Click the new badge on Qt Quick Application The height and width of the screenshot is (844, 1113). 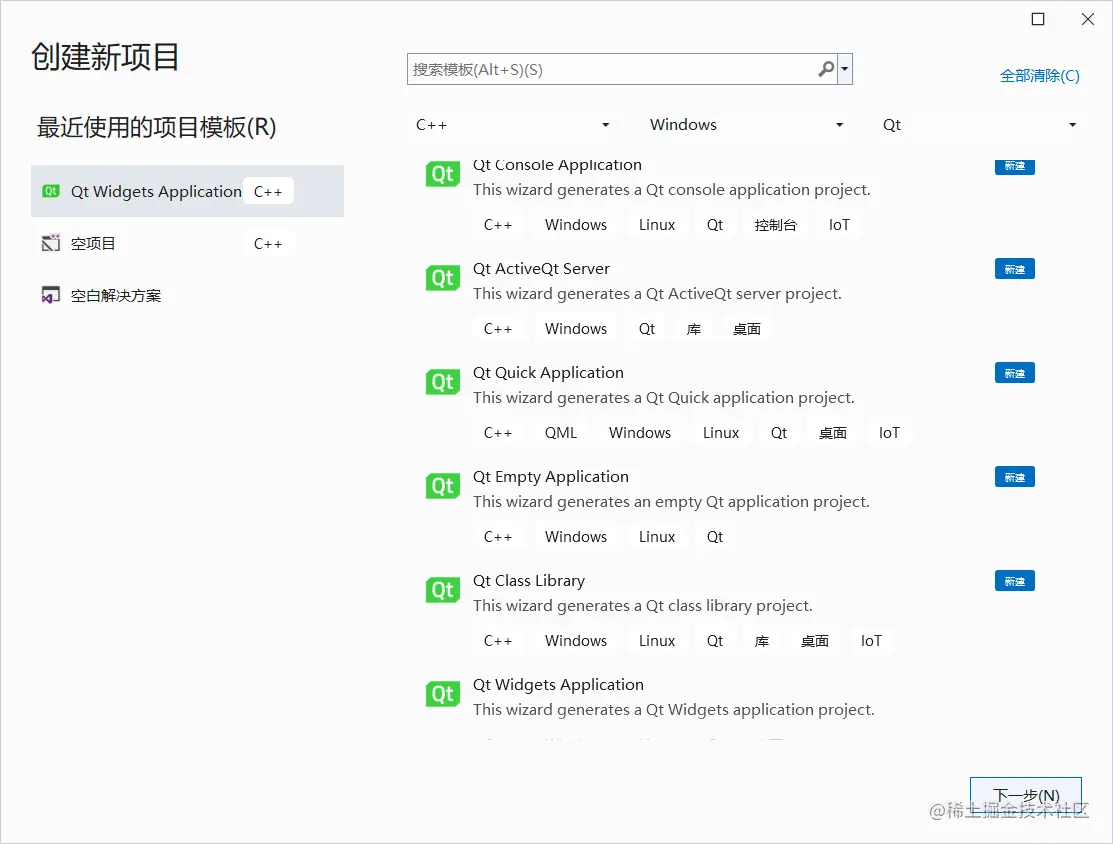tap(1014, 373)
